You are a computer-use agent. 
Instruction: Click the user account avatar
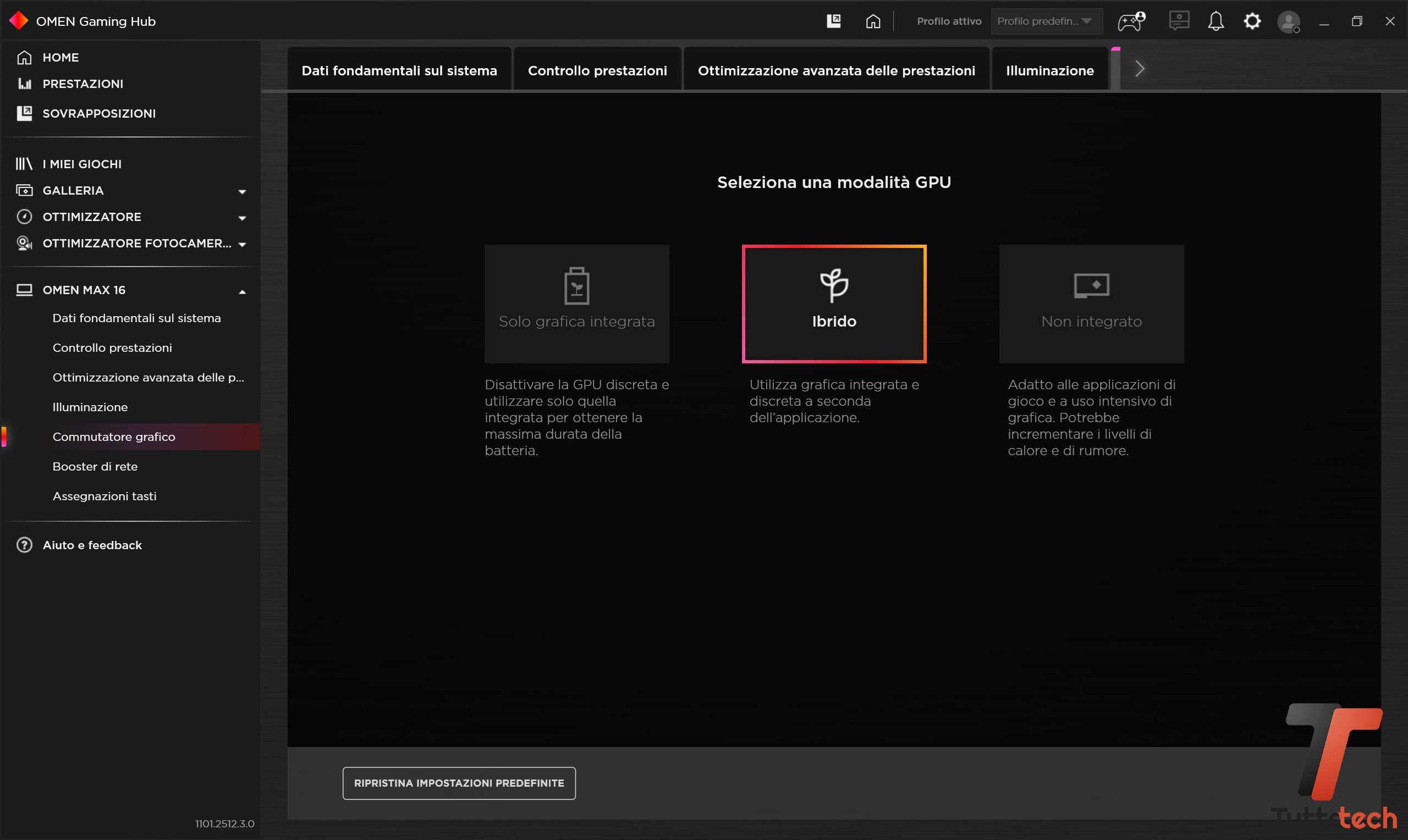click(x=1288, y=22)
